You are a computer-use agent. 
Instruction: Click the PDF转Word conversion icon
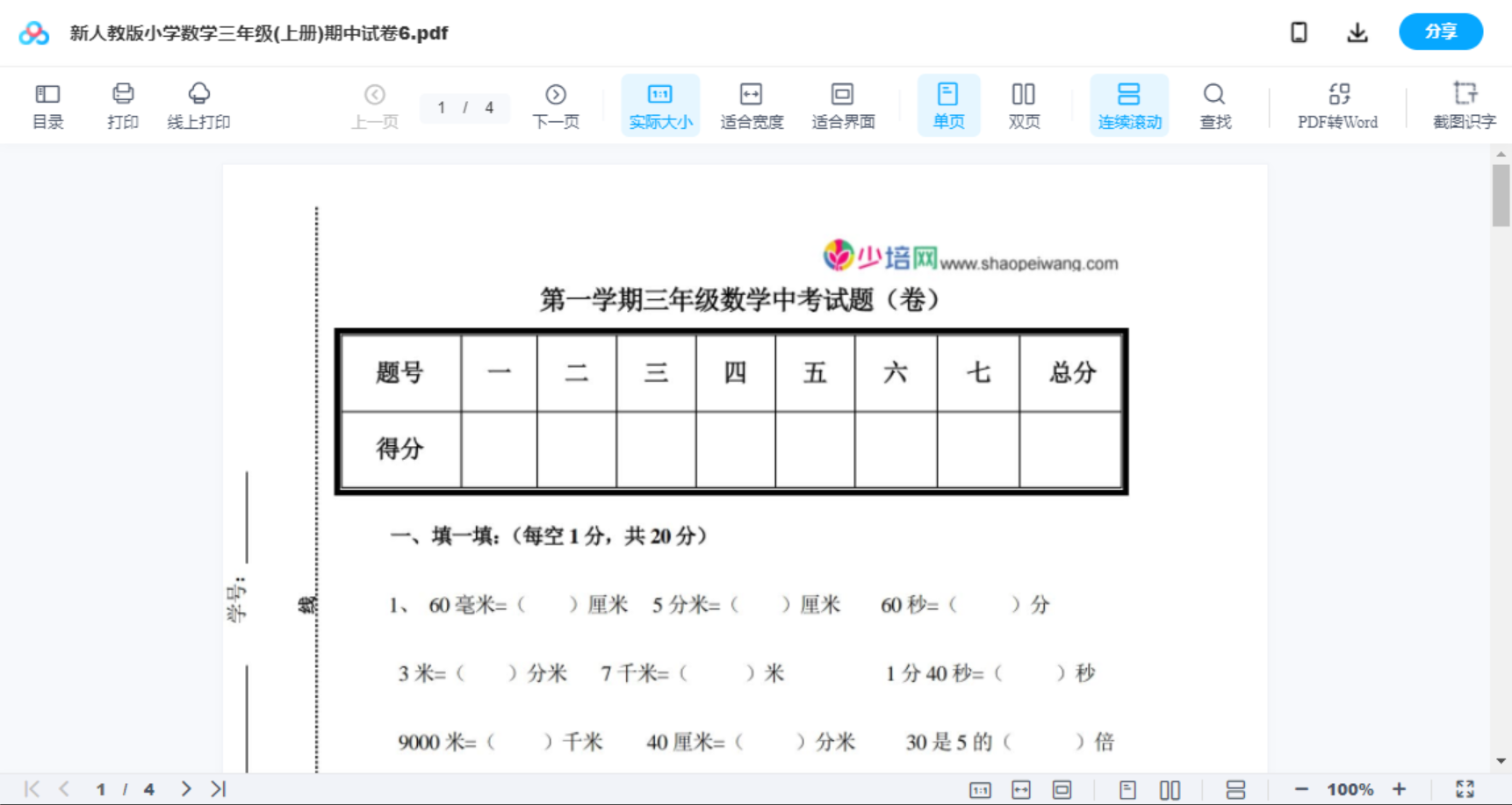(x=1336, y=104)
